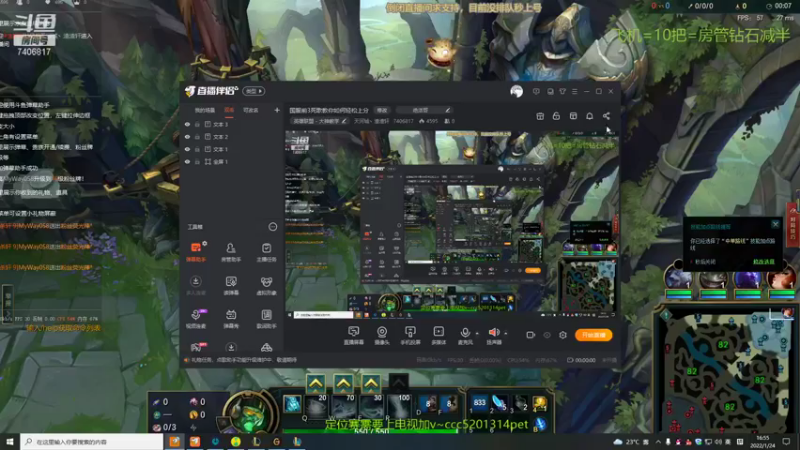Image resolution: width=800 pixels, height=450 pixels.
Task: Open the 房管助手 tool icon
Action: pos(231,252)
